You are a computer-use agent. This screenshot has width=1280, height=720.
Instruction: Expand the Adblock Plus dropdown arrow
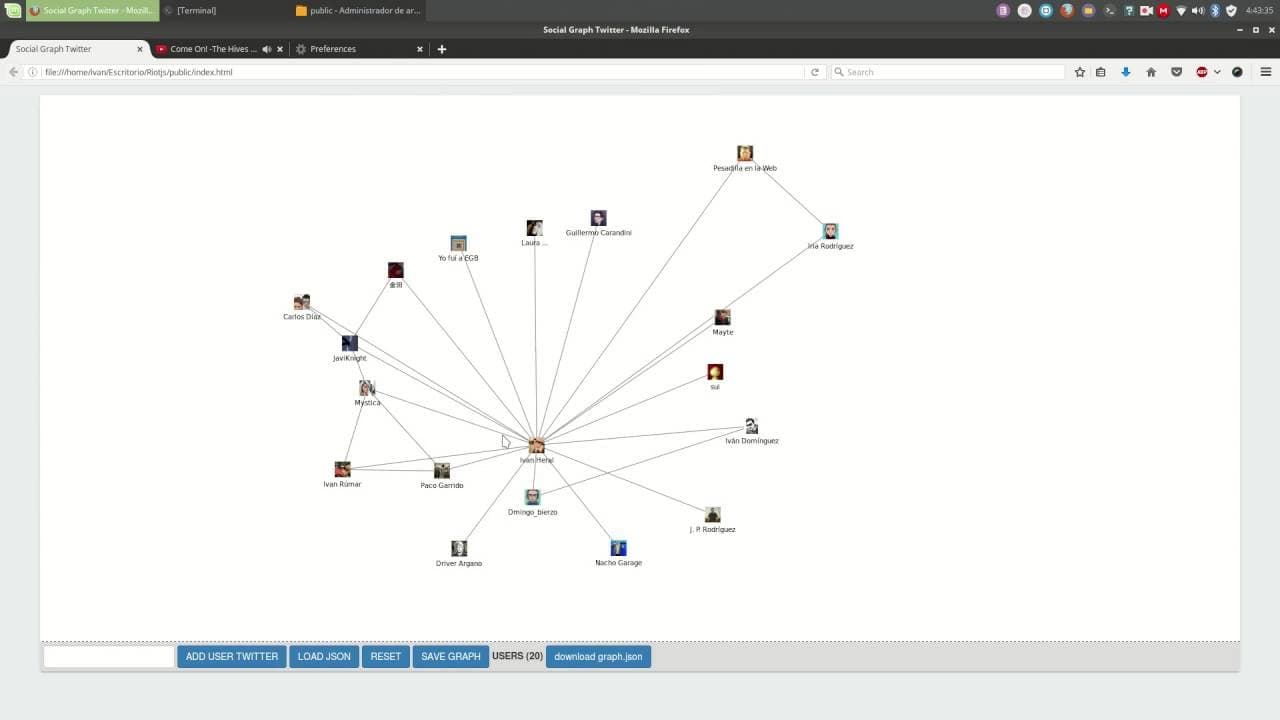(1217, 72)
